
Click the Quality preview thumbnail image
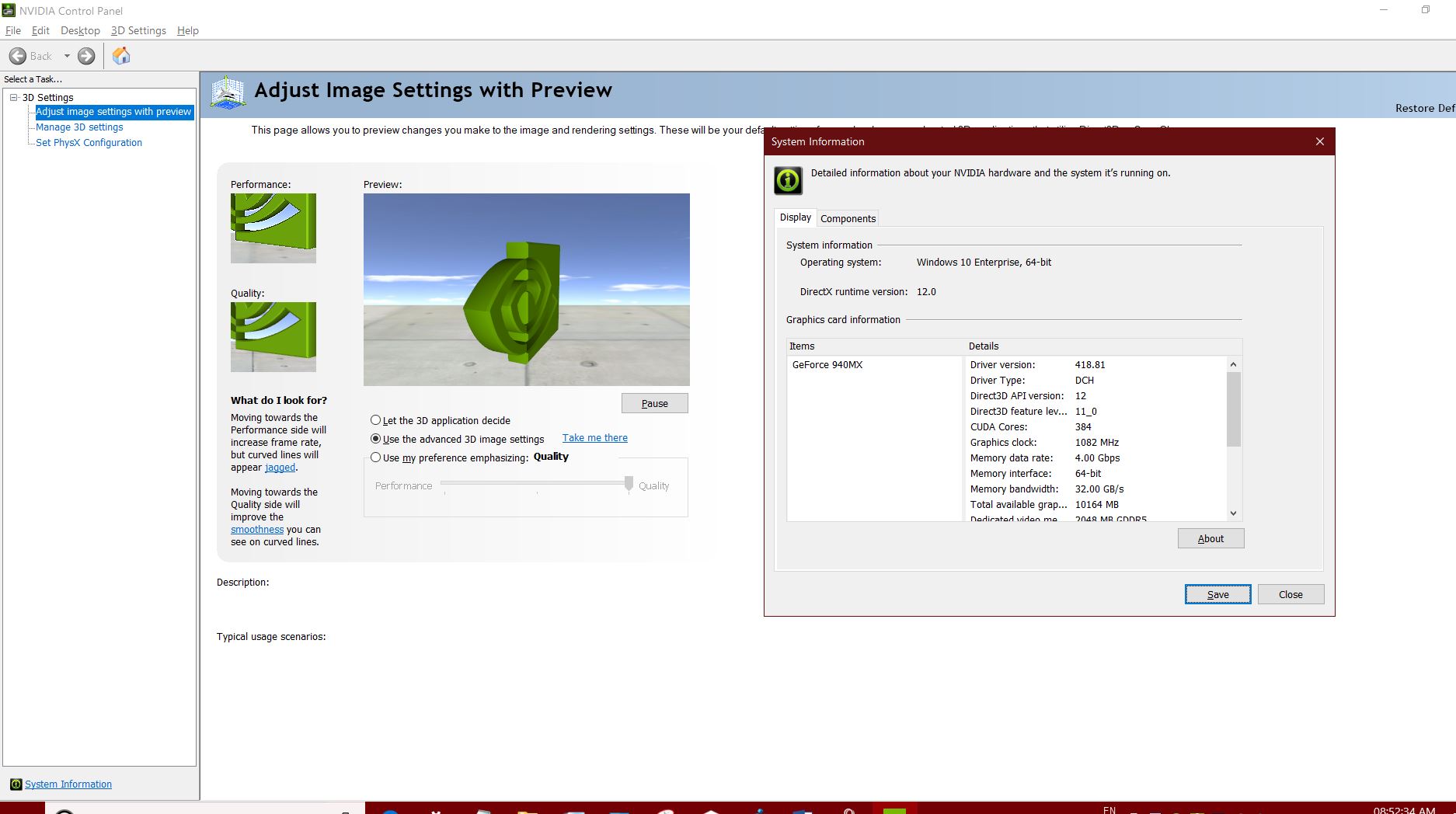pos(273,336)
